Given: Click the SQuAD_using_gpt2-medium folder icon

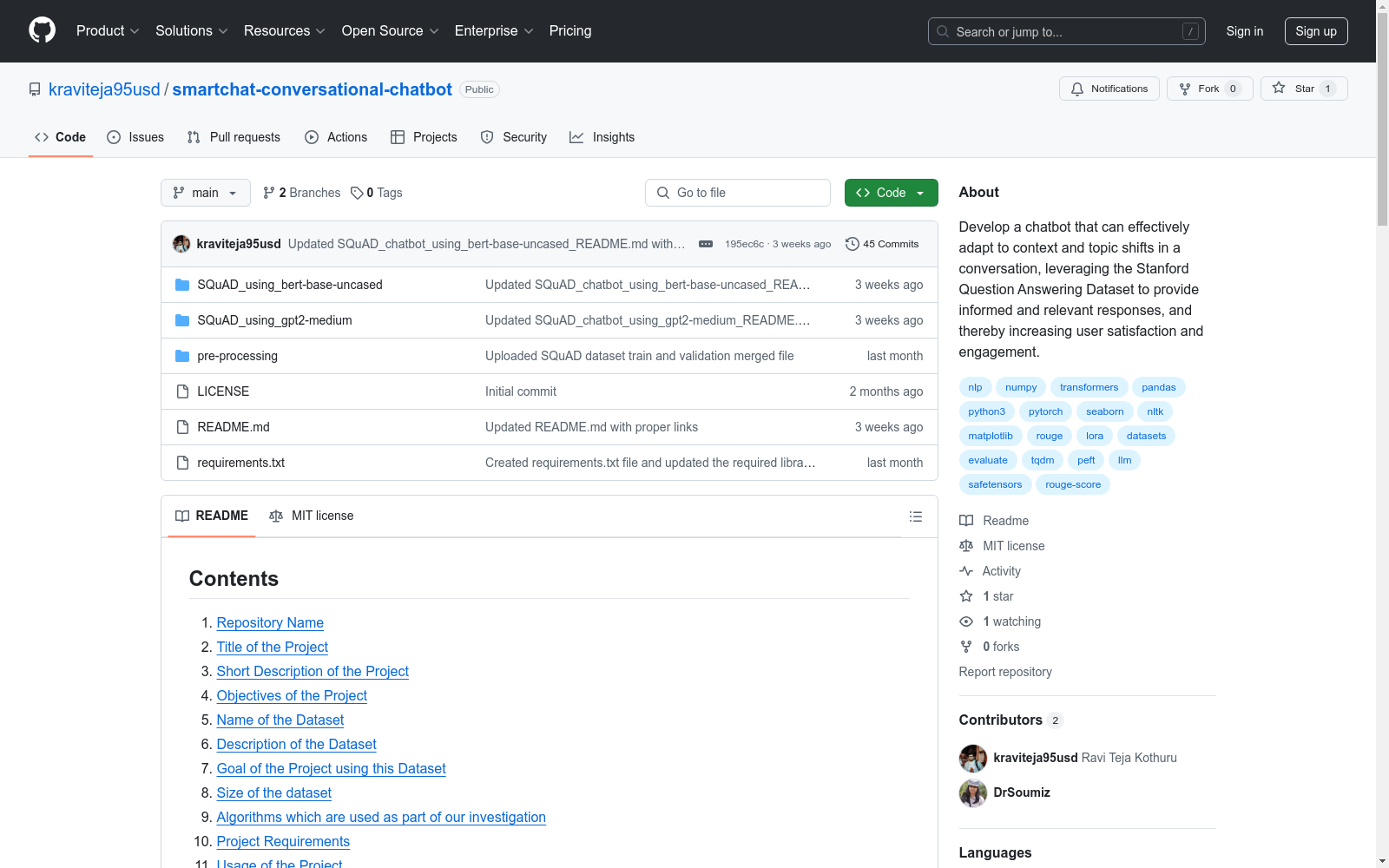Looking at the screenshot, I should [x=182, y=320].
